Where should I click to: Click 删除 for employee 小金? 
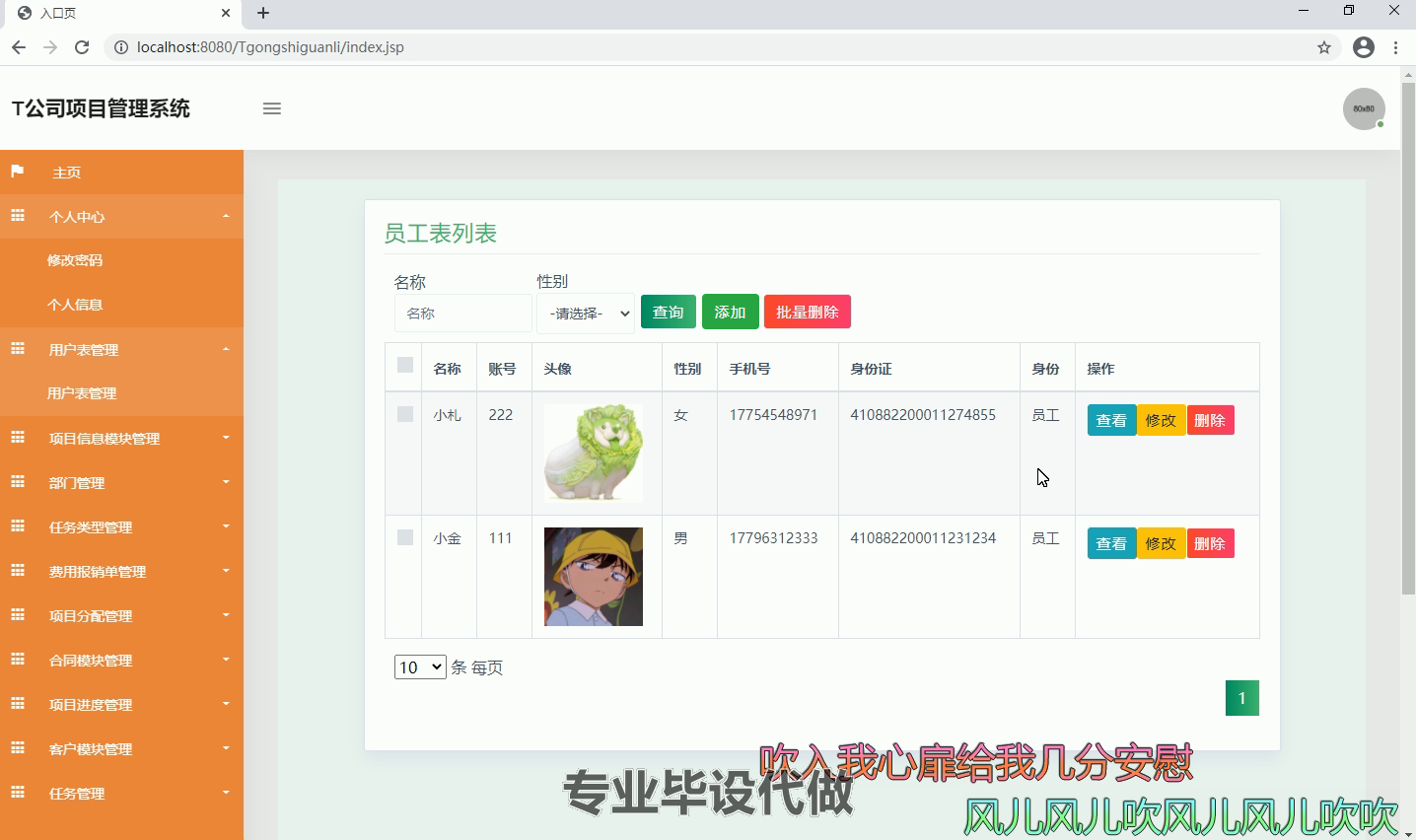point(1210,543)
